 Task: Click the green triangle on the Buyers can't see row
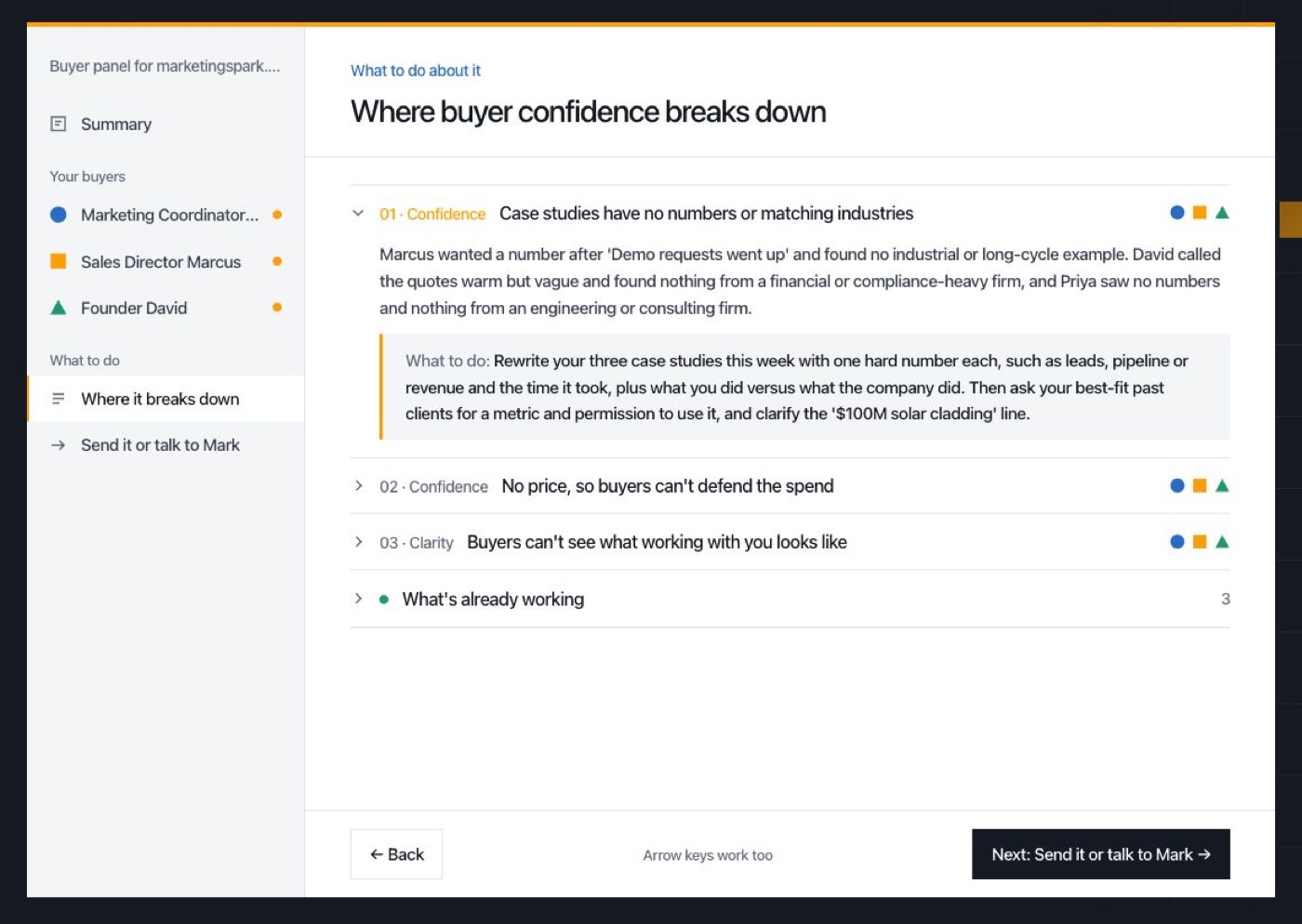[1222, 542]
